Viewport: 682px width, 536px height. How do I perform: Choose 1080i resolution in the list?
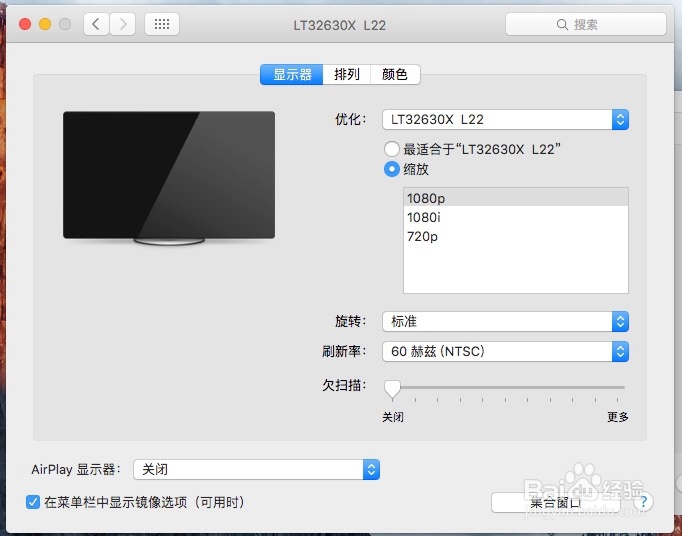tap(516, 217)
